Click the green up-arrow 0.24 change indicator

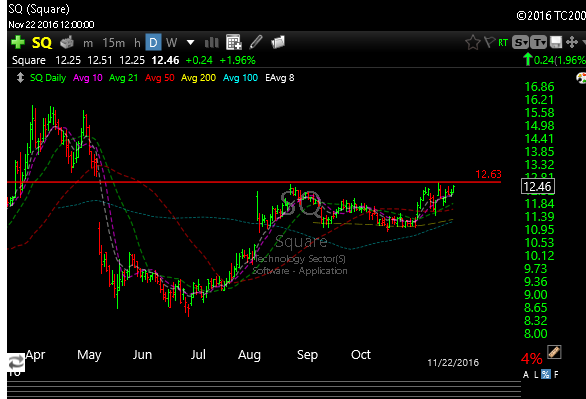(x=554, y=60)
